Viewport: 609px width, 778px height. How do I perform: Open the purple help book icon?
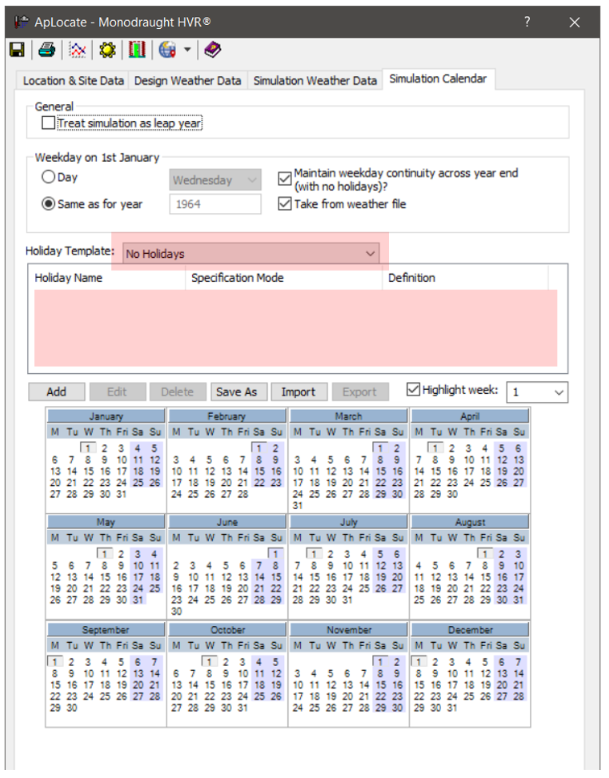[213, 49]
